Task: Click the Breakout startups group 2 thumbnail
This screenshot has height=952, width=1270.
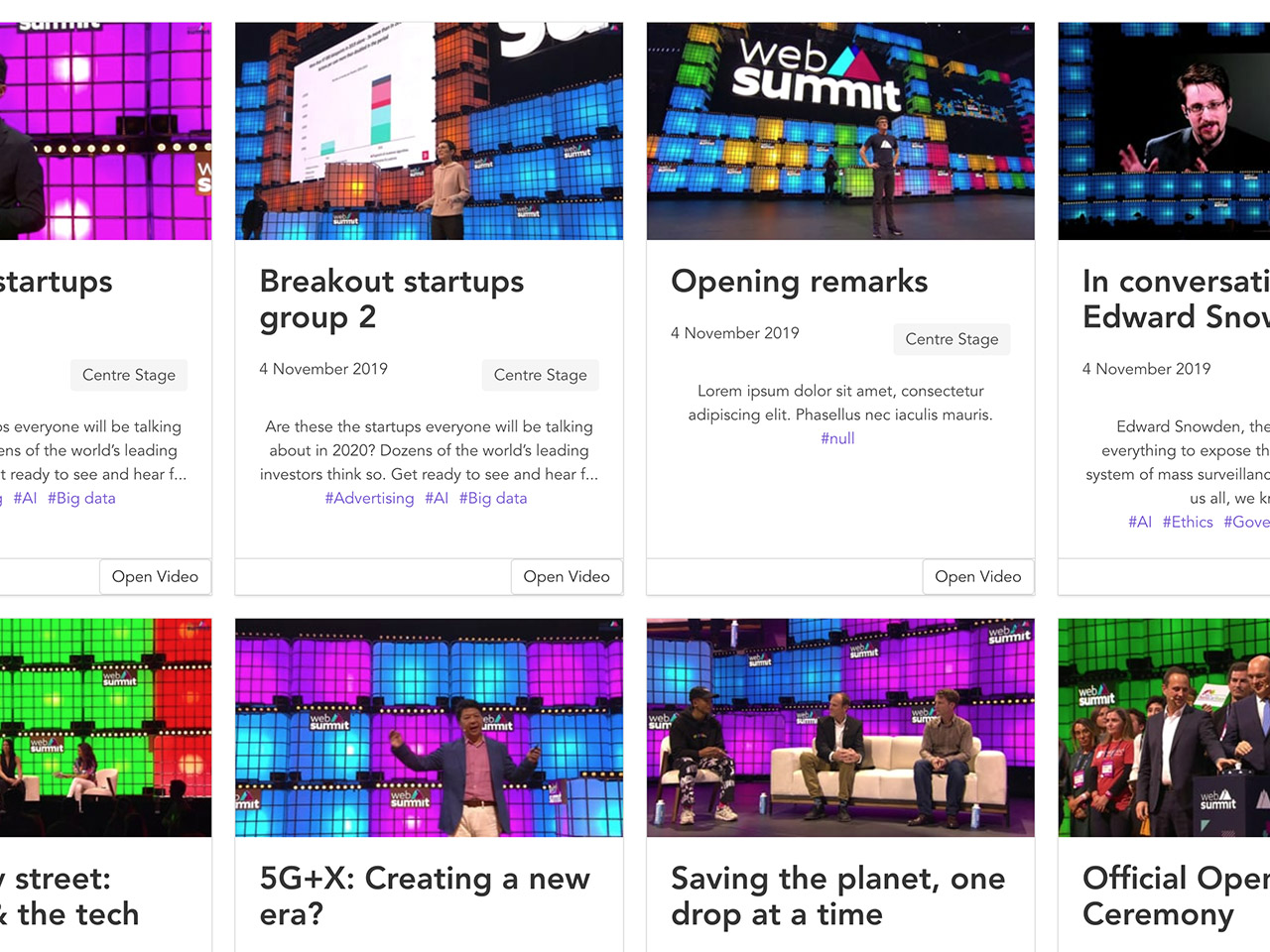Action: click(x=429, y=131)
